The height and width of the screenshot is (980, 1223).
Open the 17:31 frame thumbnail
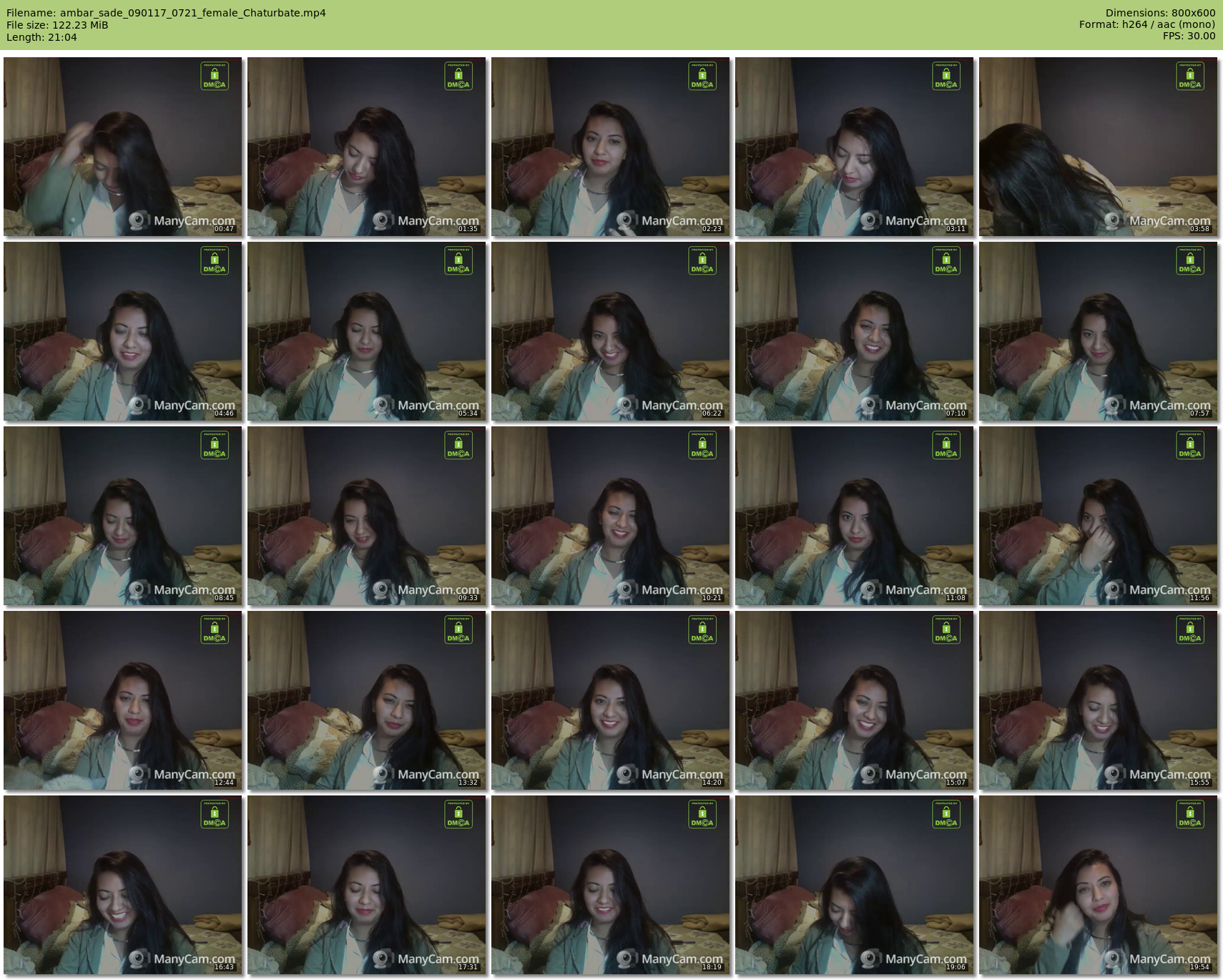(x=367, y=885)
